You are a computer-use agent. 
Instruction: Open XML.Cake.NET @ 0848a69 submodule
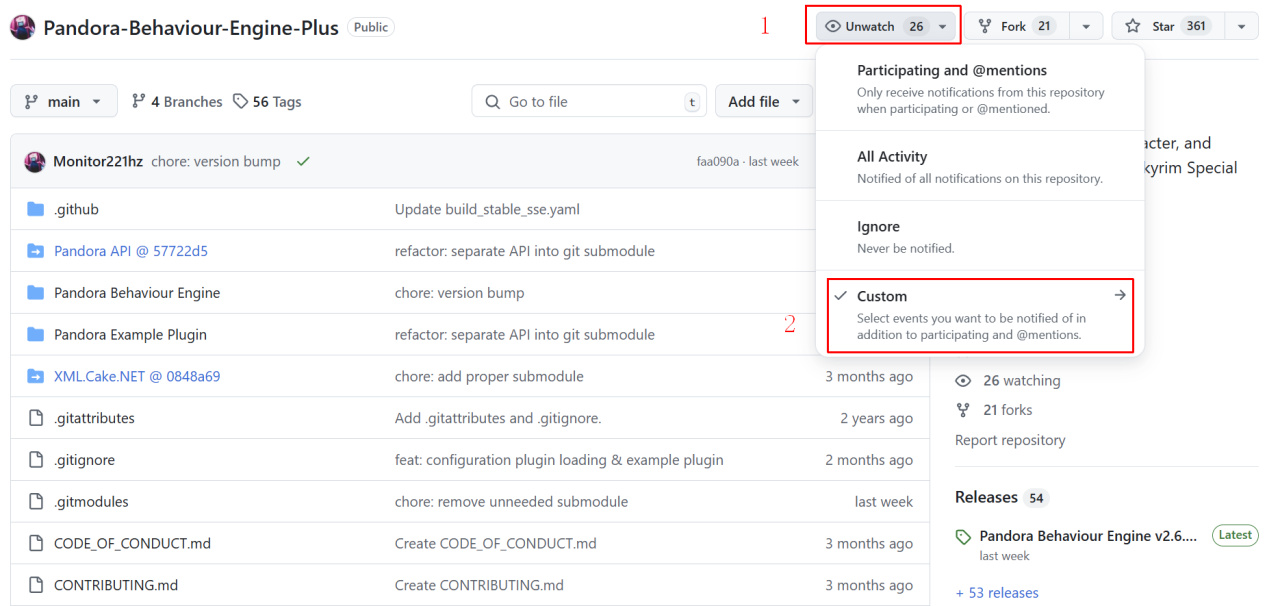(x=137, y=376)
